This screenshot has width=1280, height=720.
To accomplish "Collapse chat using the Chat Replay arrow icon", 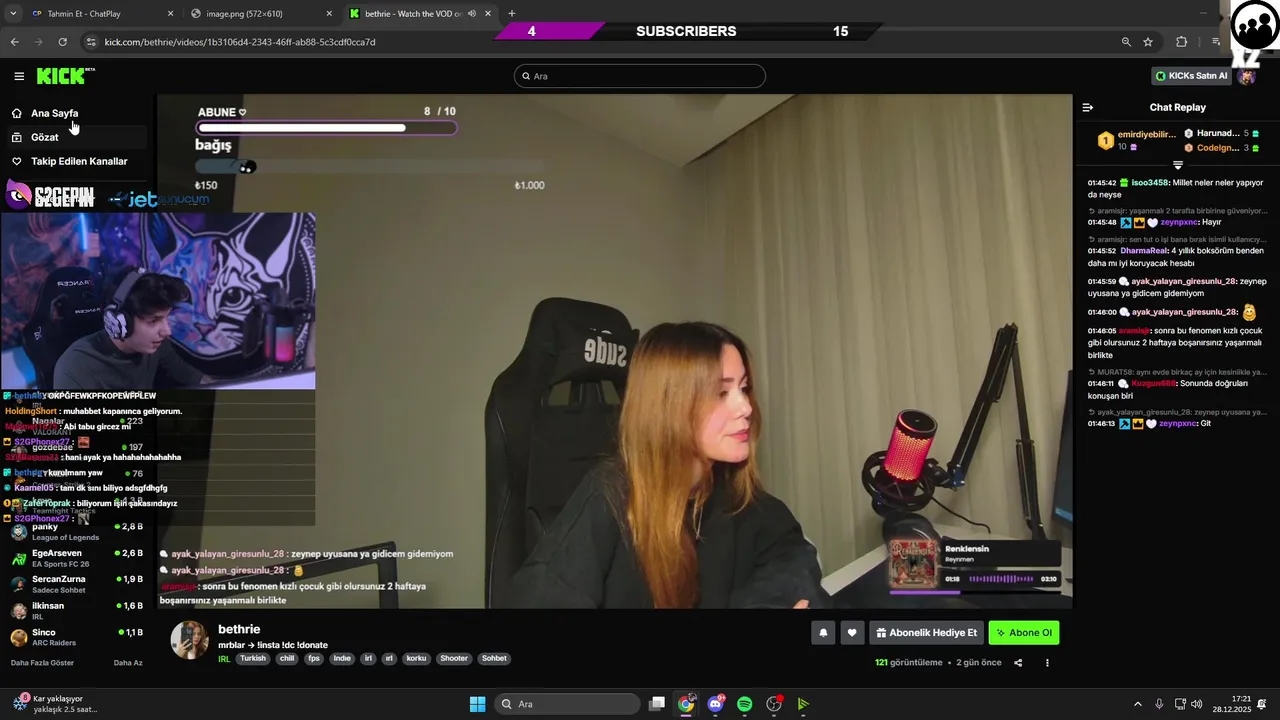I will pos(1088,107).
